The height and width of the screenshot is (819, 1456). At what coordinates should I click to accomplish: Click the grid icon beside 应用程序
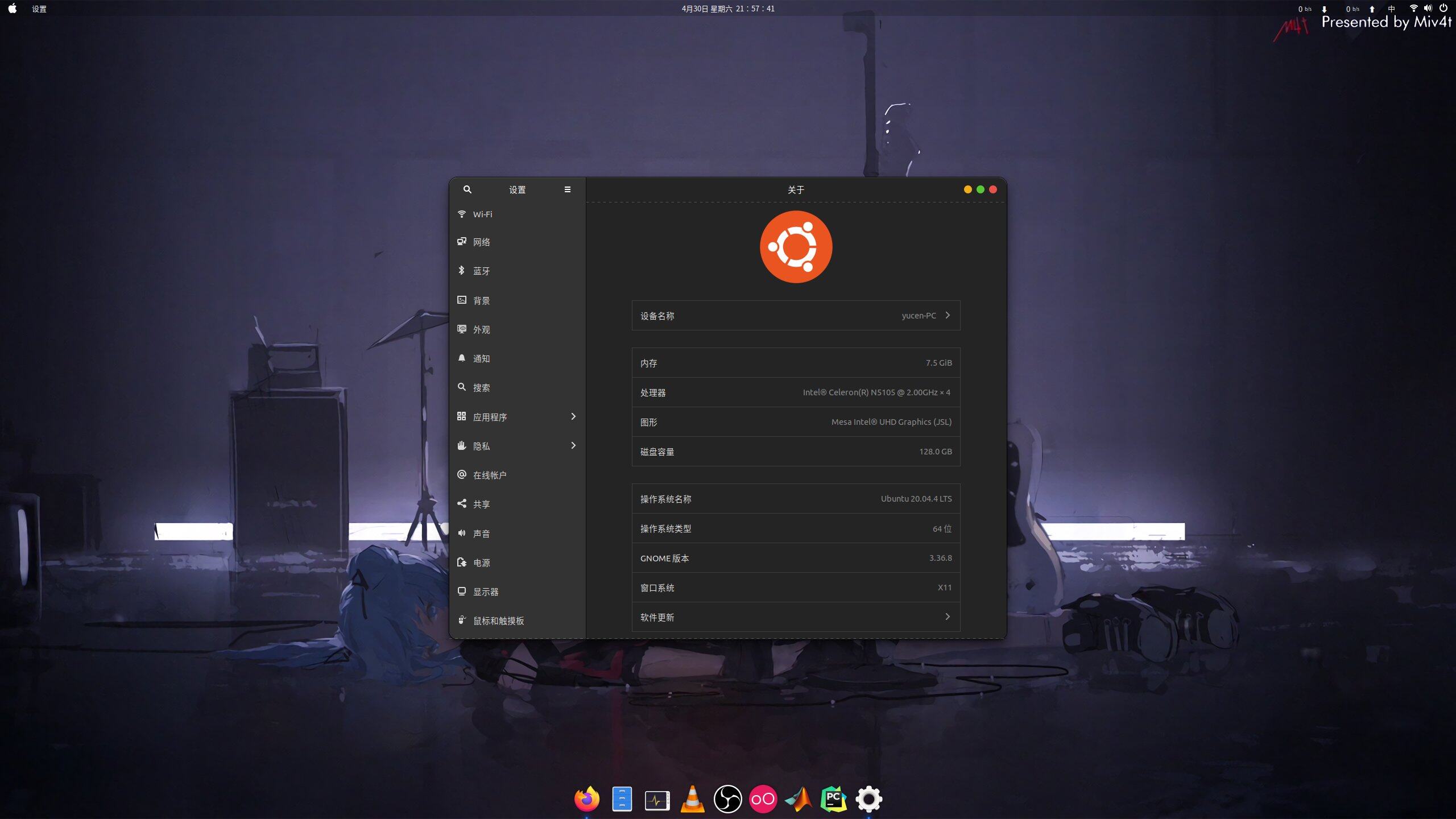pos(462,416)
